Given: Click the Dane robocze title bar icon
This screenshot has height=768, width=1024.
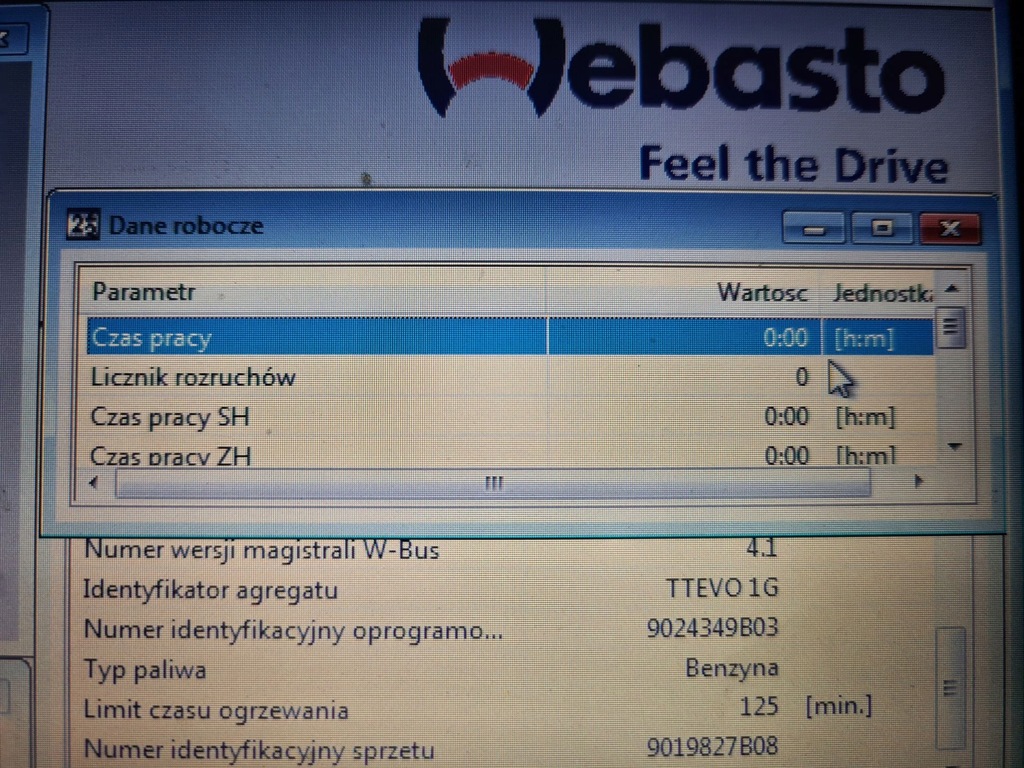Looking at the screenshot, I should point(85,225).
